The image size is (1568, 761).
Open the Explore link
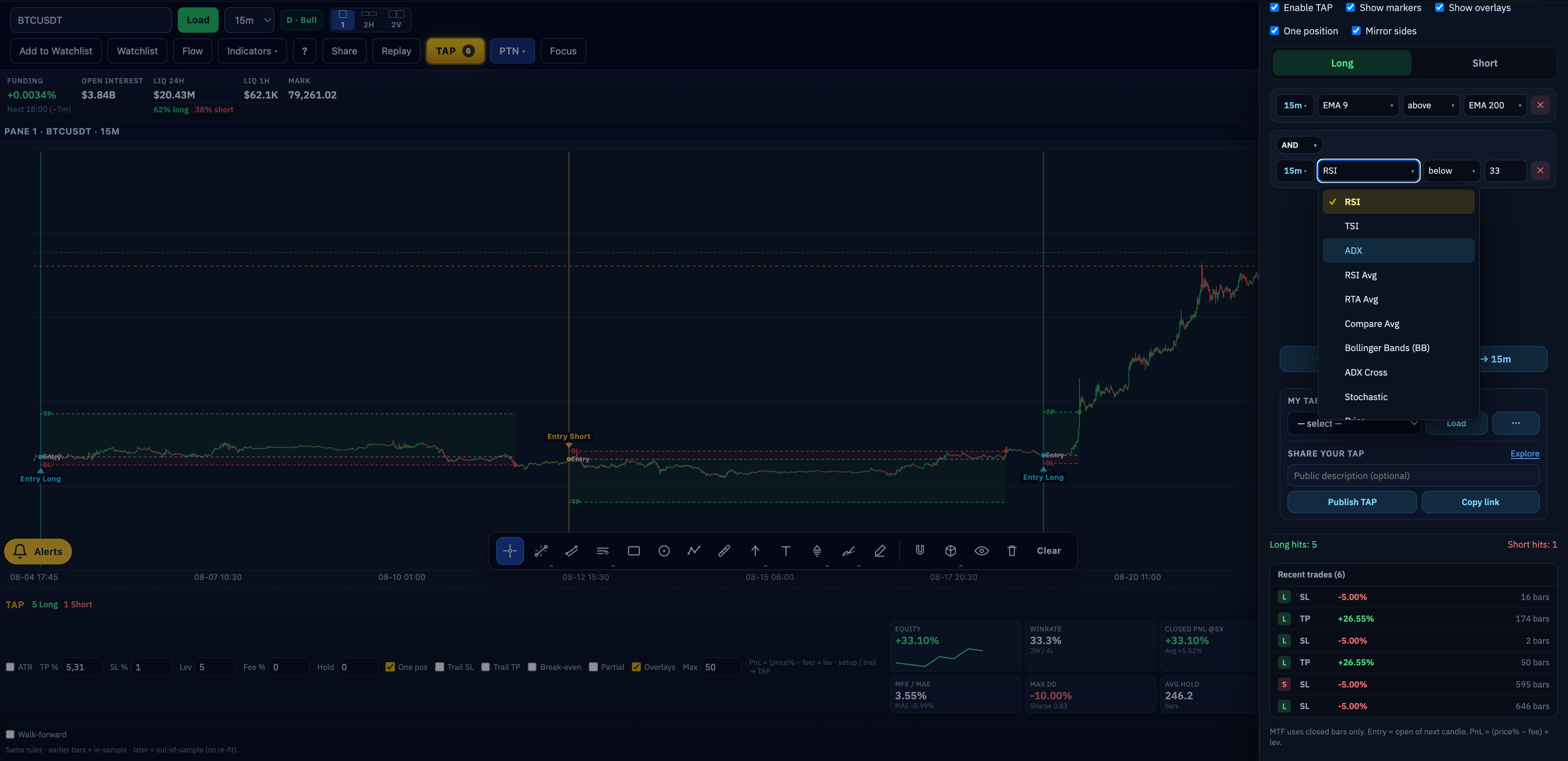coord(1524,454)
